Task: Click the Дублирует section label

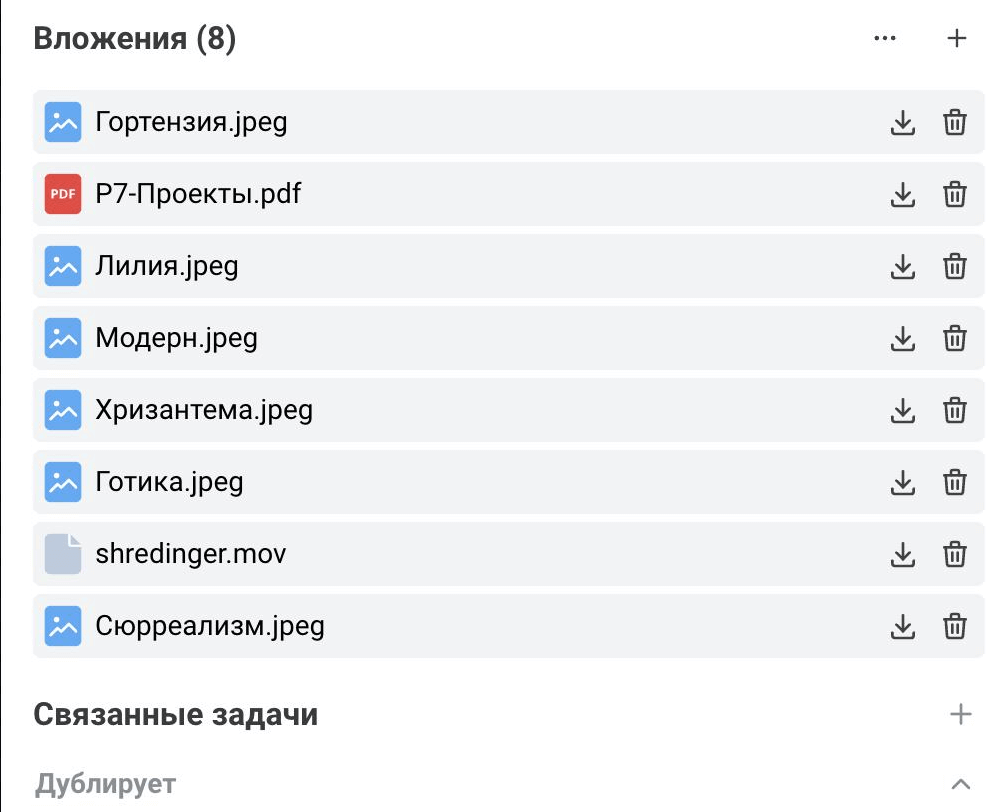Action: click(x=105, y=784)
